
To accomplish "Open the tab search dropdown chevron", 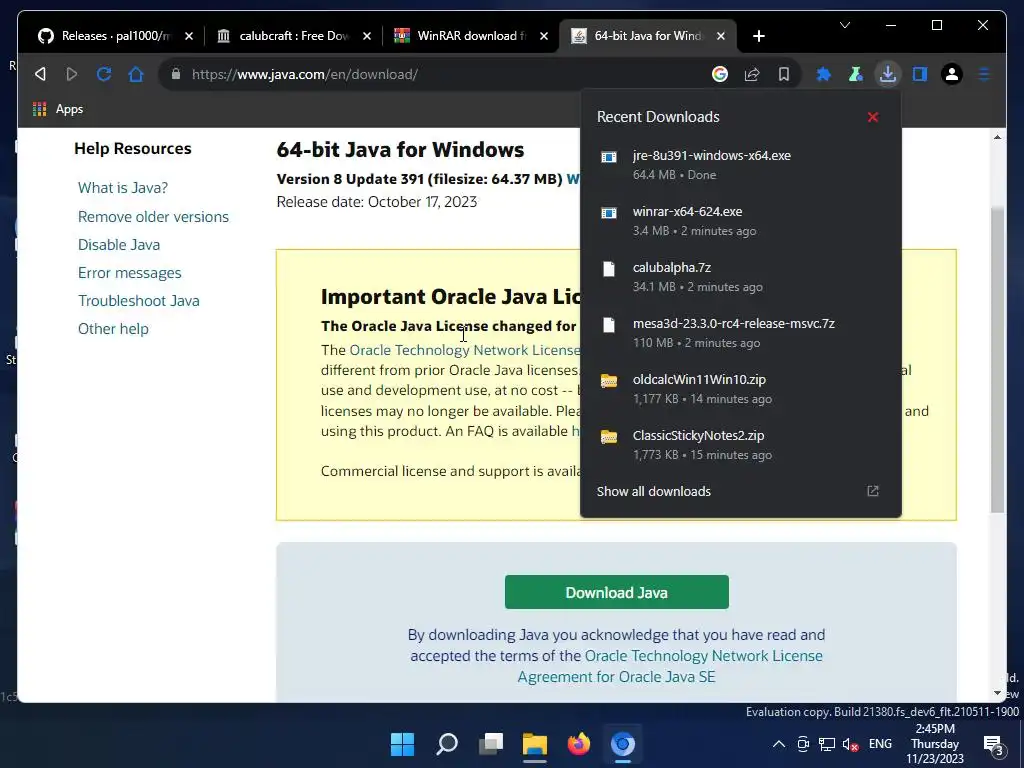I will point(844,25).
